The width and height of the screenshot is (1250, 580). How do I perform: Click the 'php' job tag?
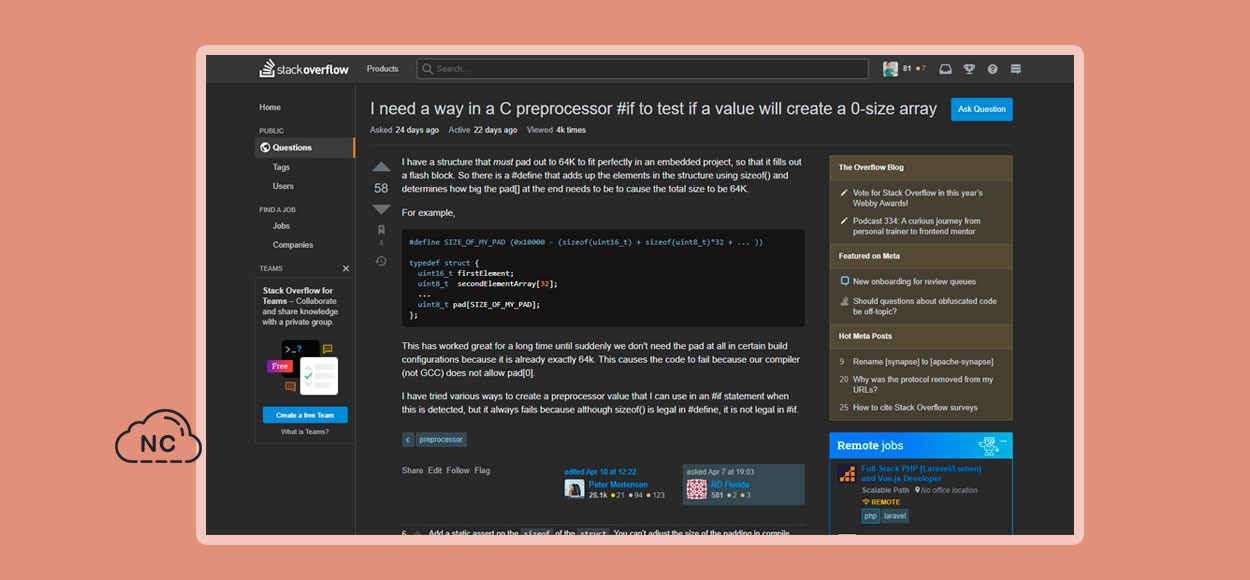coord(870,516)
